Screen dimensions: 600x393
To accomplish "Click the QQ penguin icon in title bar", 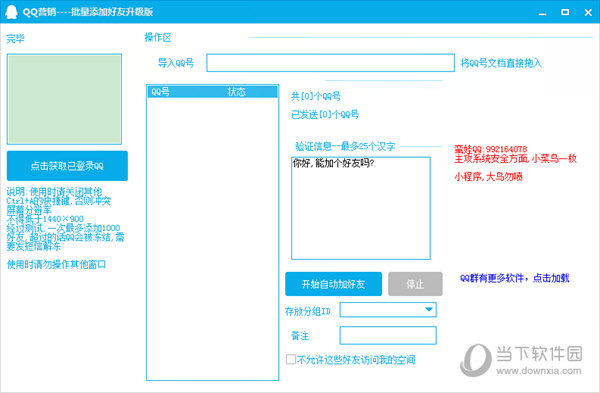I will pyautogui.click(x=11, y=12).
